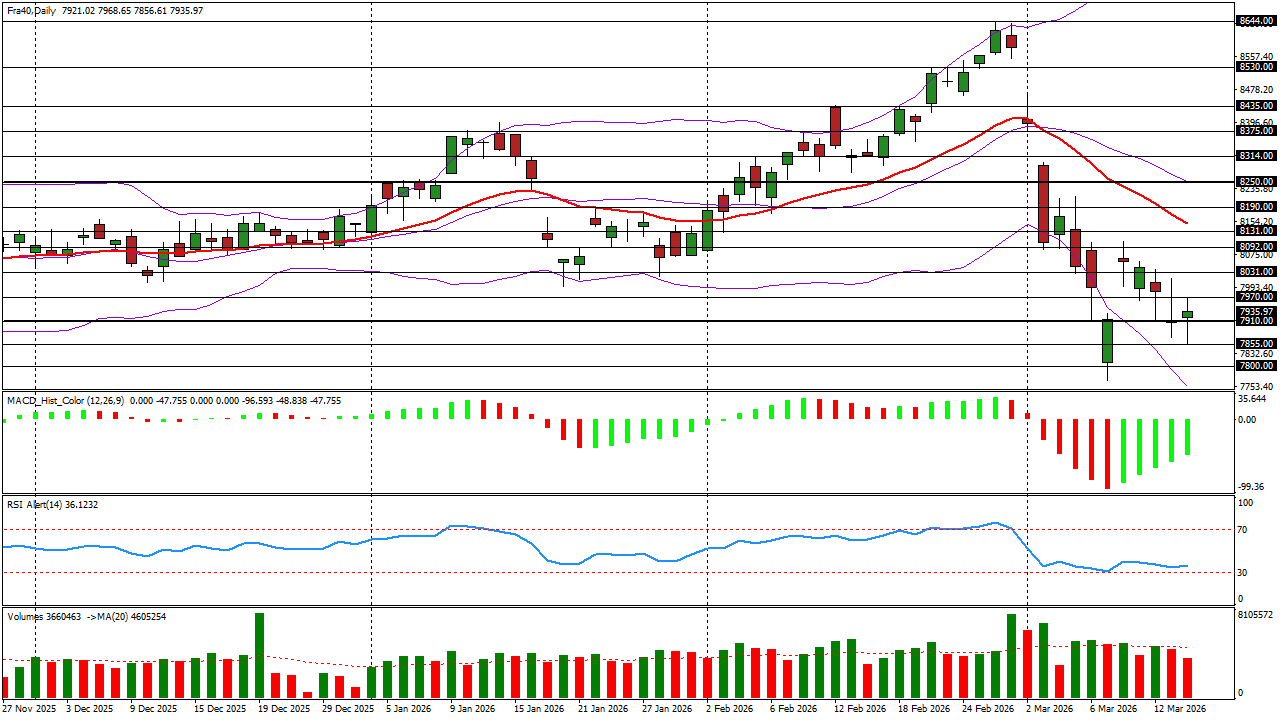Select the 8644.00 price level label
The width and height of the screenshot is (1280, 720).
pos(1255,21)
